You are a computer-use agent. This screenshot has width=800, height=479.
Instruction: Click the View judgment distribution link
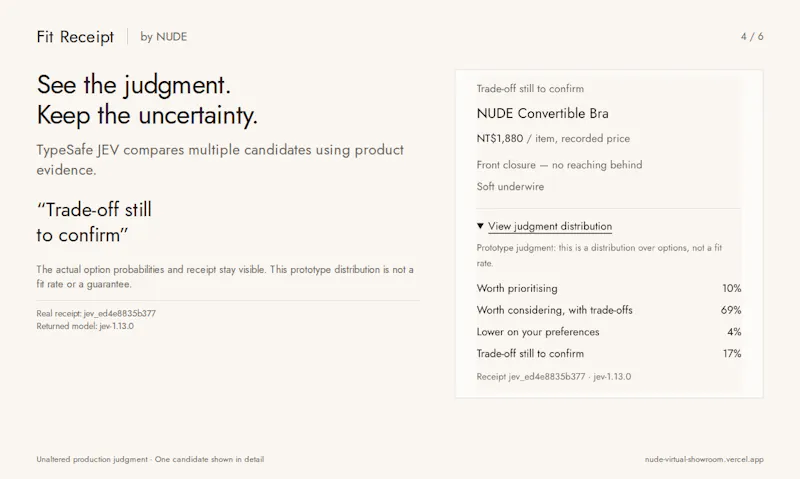[x=549, y=226]
